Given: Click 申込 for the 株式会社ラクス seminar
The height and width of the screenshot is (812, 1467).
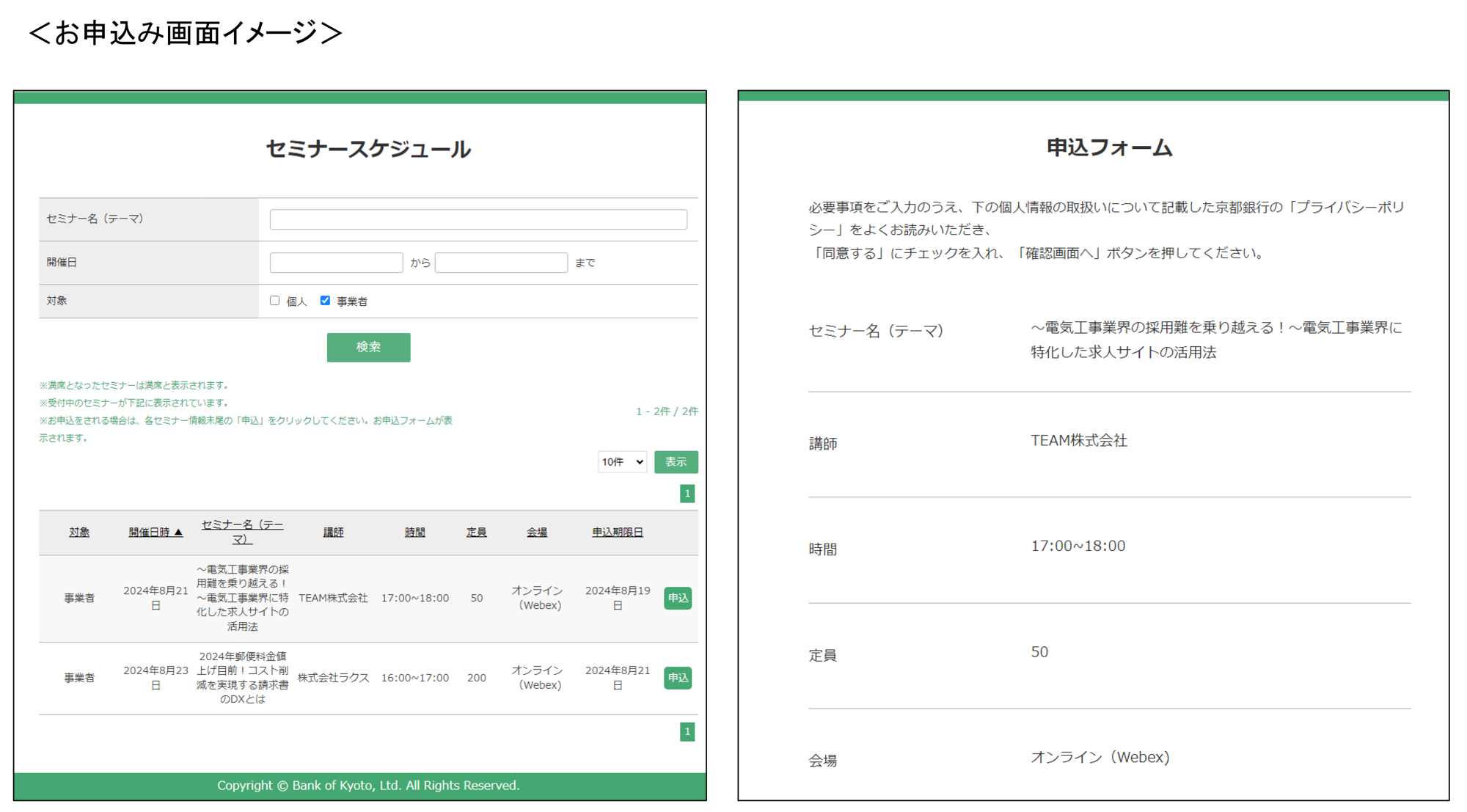Looking at the screenshot, I should click(x=678, y=678).
